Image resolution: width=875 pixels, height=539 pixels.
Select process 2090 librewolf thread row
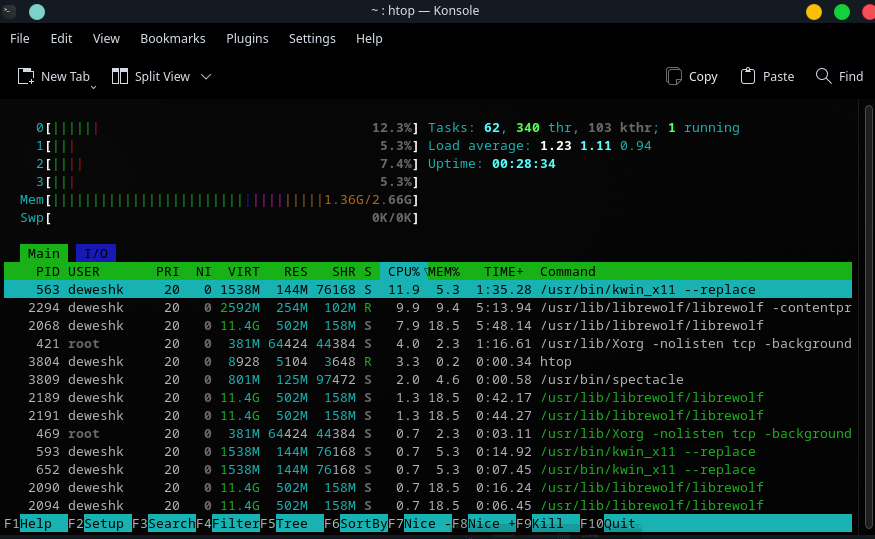[x=428, y=488]
